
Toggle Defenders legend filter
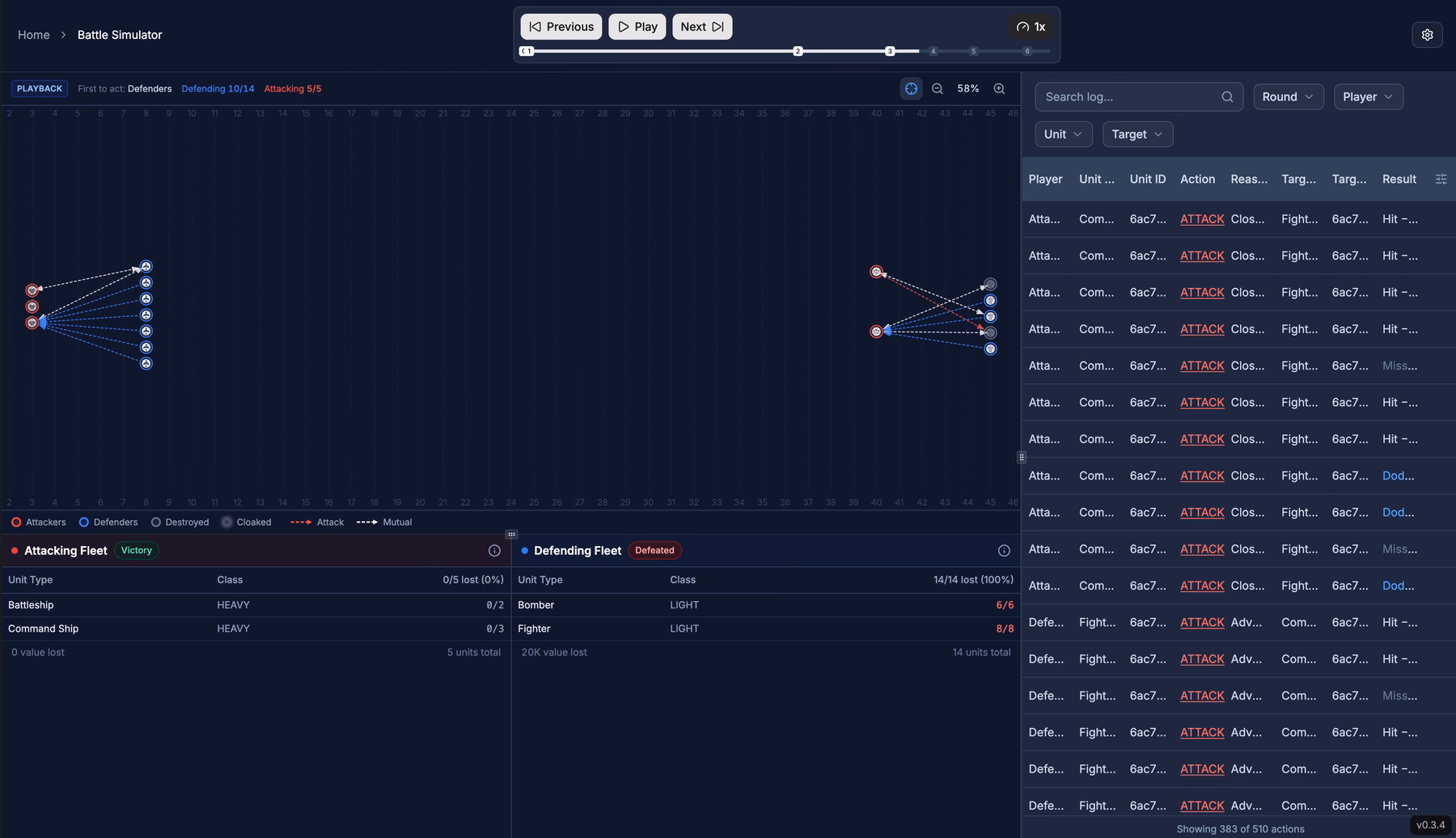(x=108, y=523)
